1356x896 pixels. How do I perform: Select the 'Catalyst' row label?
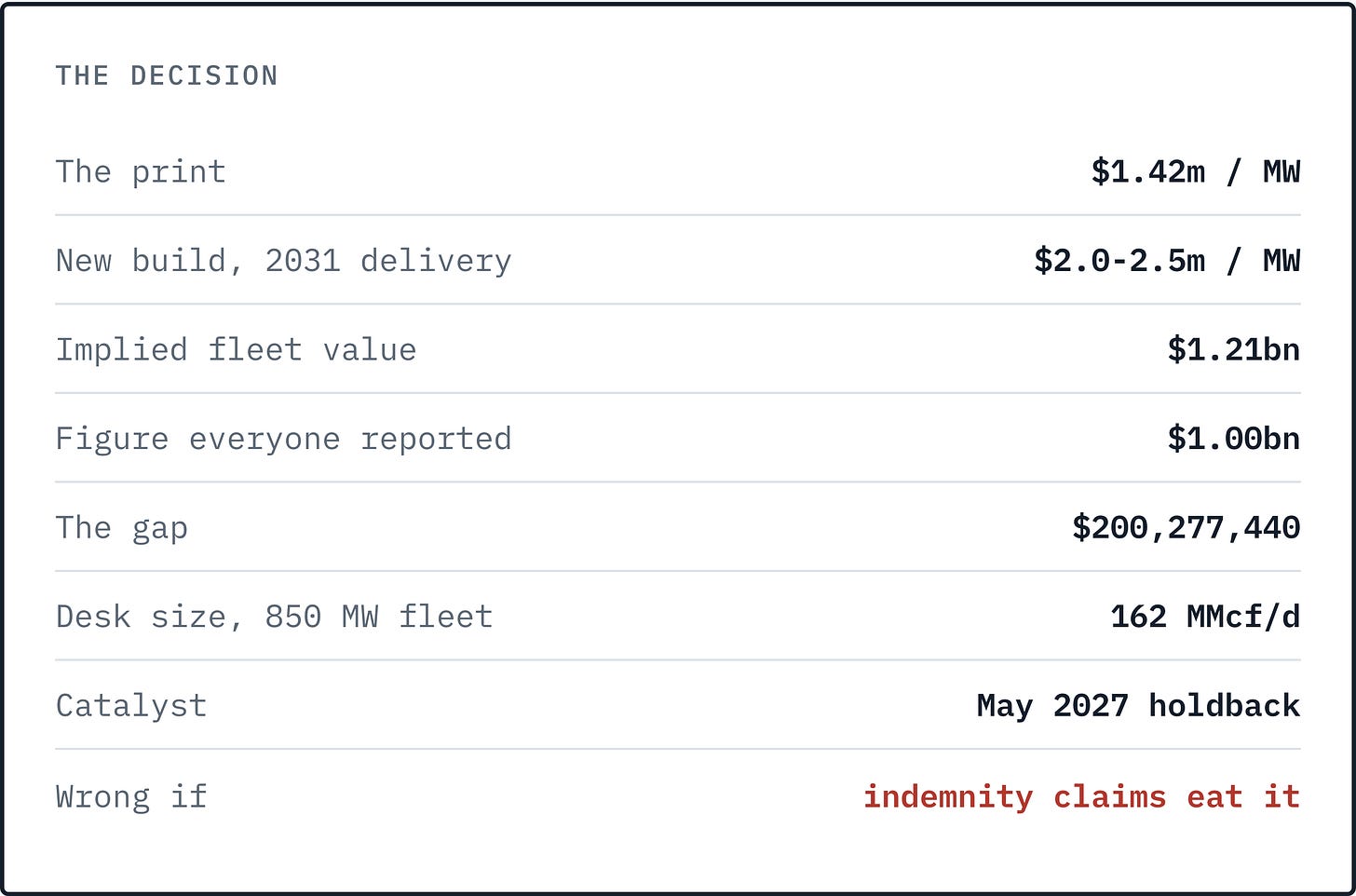click(131, 706)
